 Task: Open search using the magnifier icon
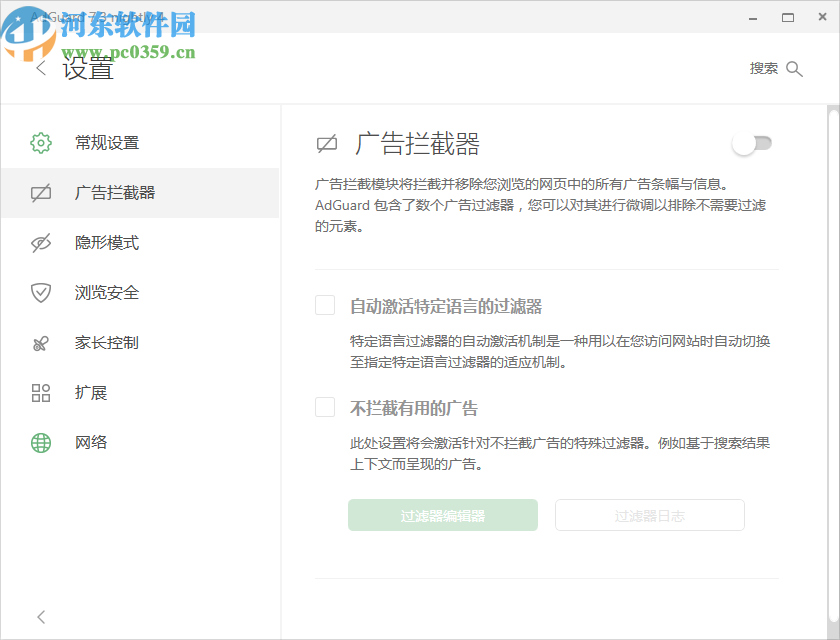click(x=795, y=68)
